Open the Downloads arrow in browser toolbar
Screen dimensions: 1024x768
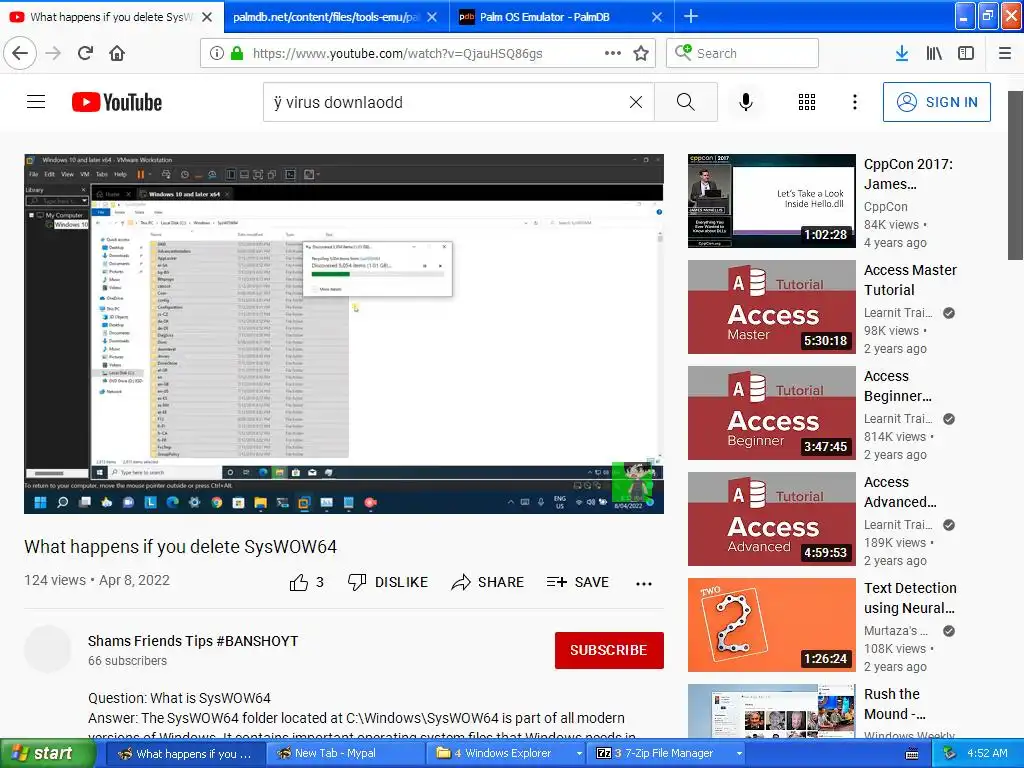point(902,54)
